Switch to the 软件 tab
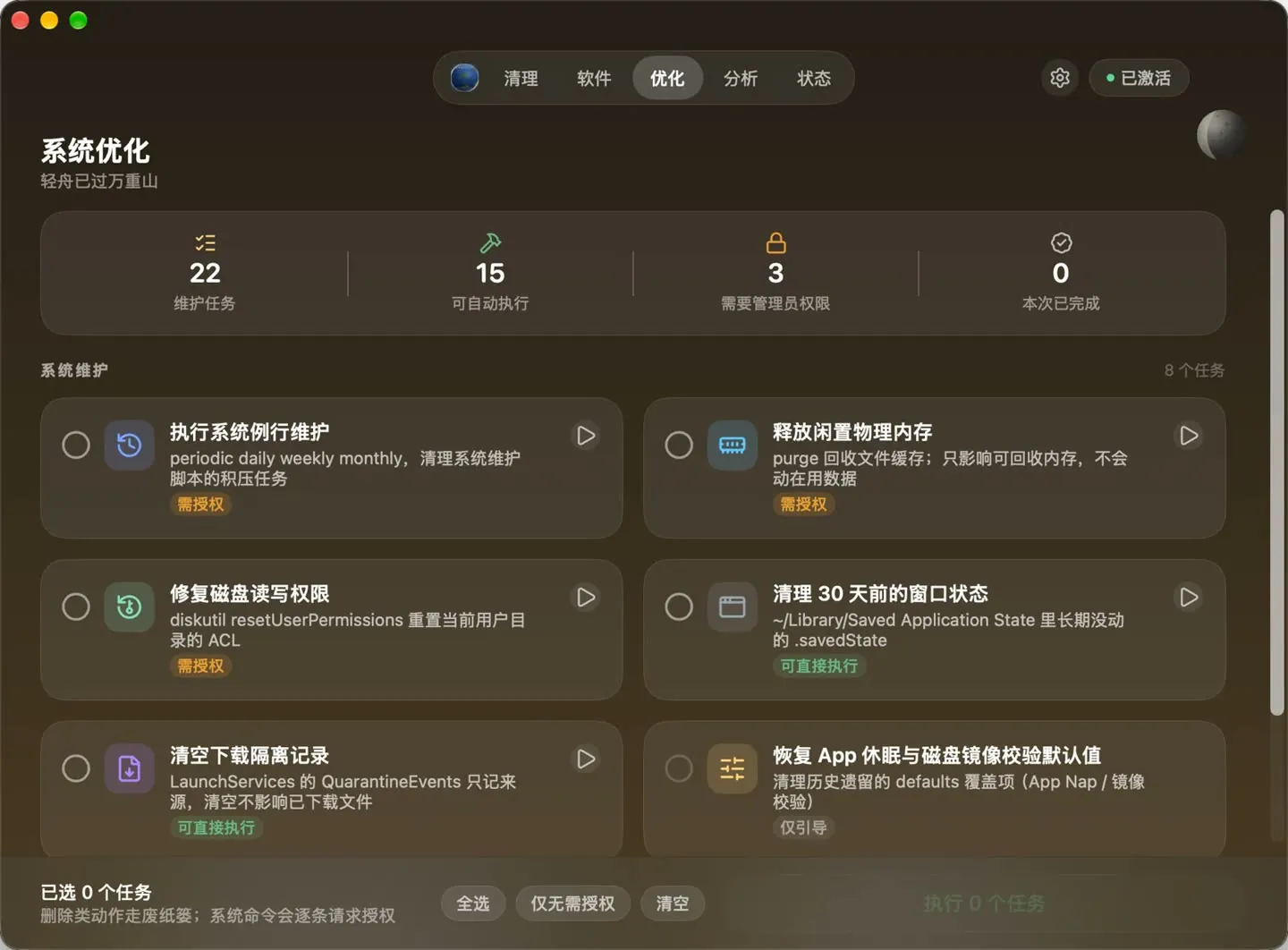The width and height of the screenshot is (1288, 950). tap(594, 79)
